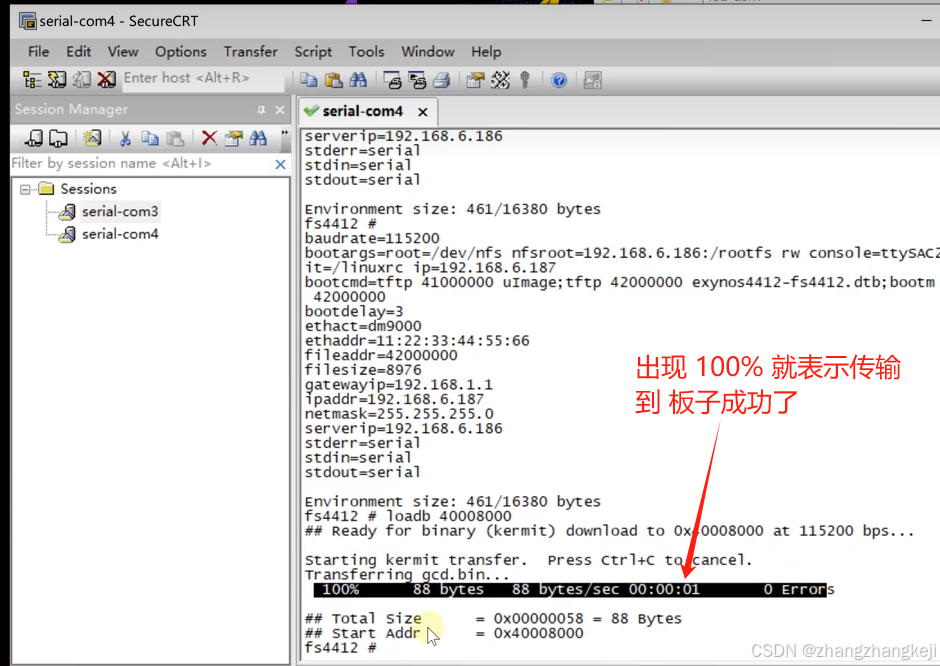
Task: Click the 'baudrate=115200' line
Action: click(x=372, y=238)
